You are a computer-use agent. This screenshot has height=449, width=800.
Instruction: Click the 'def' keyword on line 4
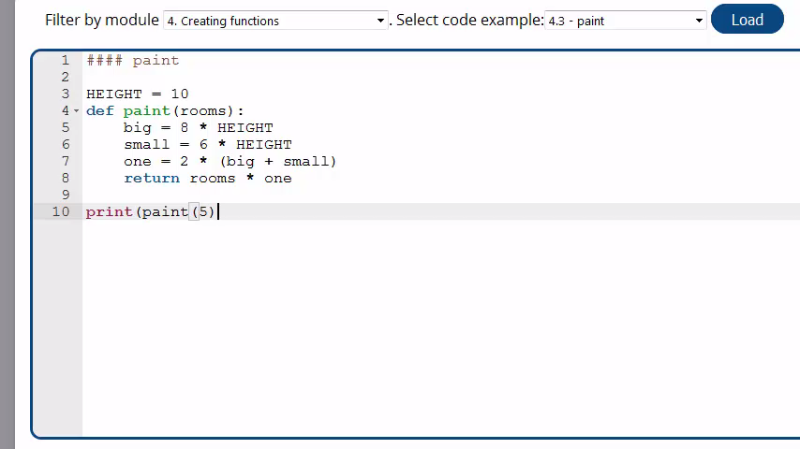pos(99,111)
